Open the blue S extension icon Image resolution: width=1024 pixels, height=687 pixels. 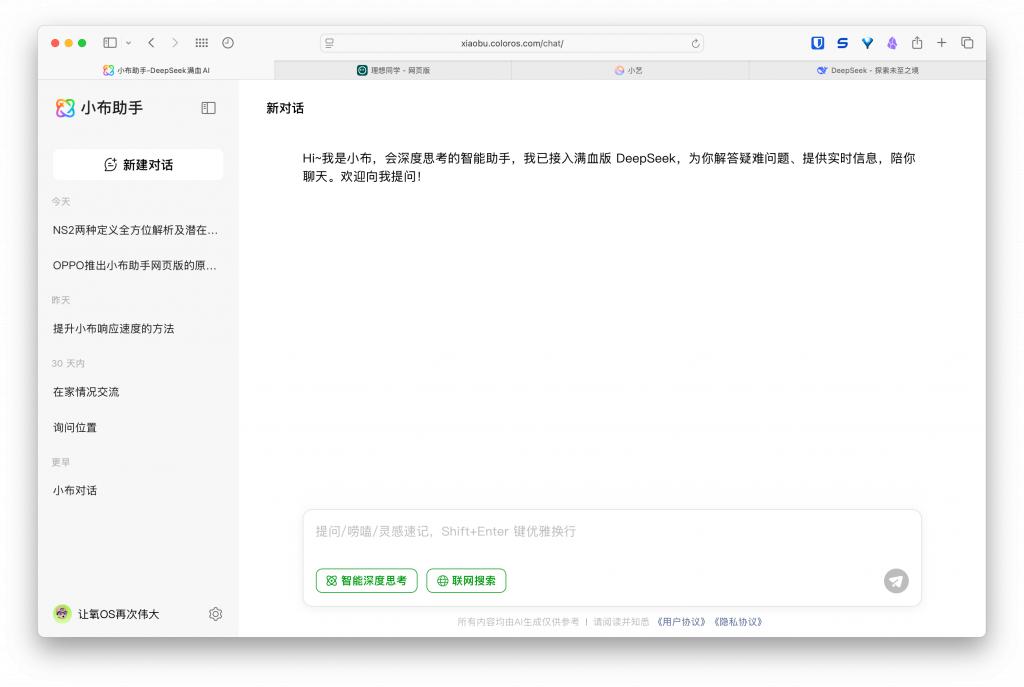click(842, 42)
